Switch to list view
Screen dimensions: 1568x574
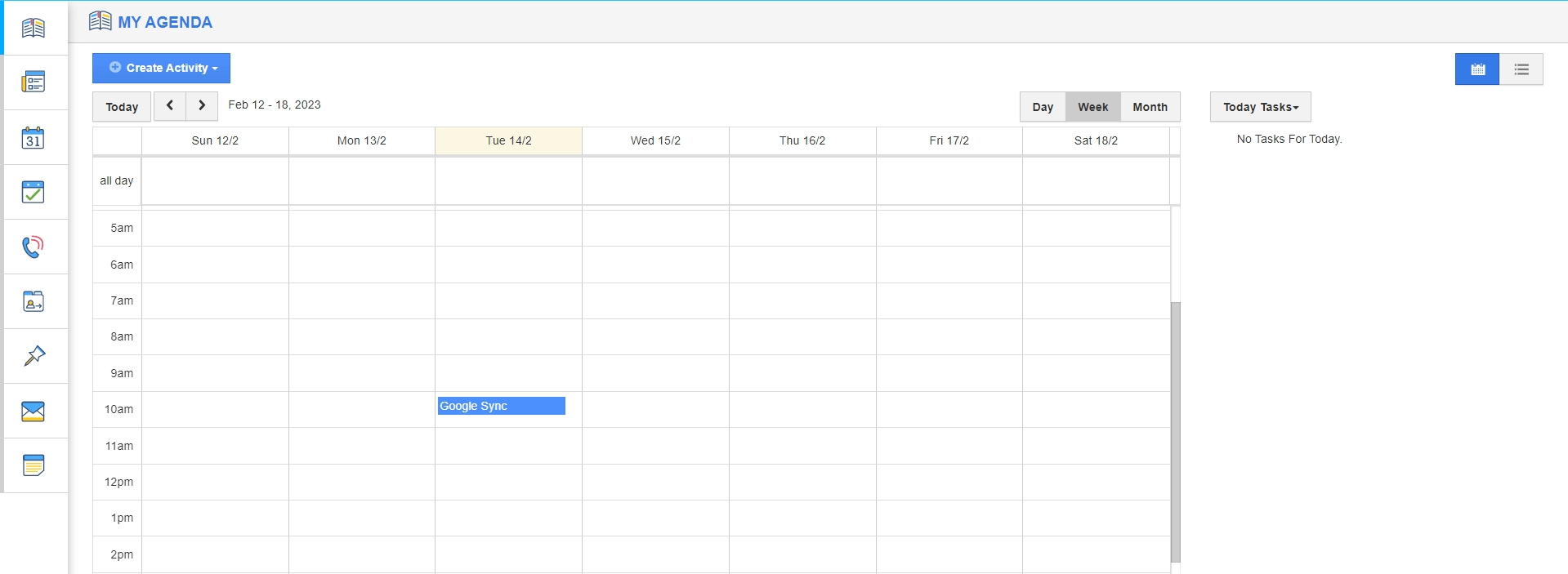point(1521,69)
